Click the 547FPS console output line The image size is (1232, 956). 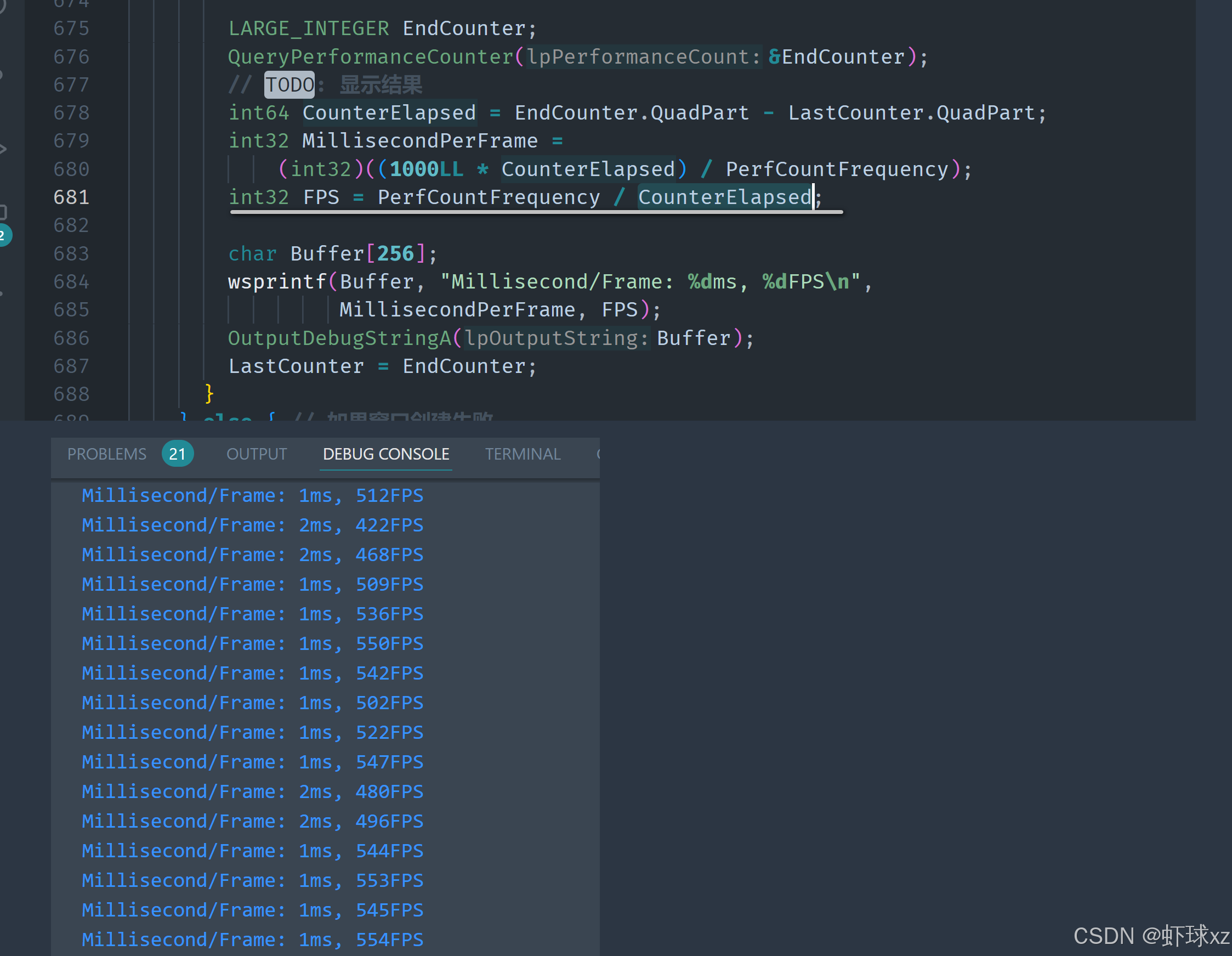(253, 762)
